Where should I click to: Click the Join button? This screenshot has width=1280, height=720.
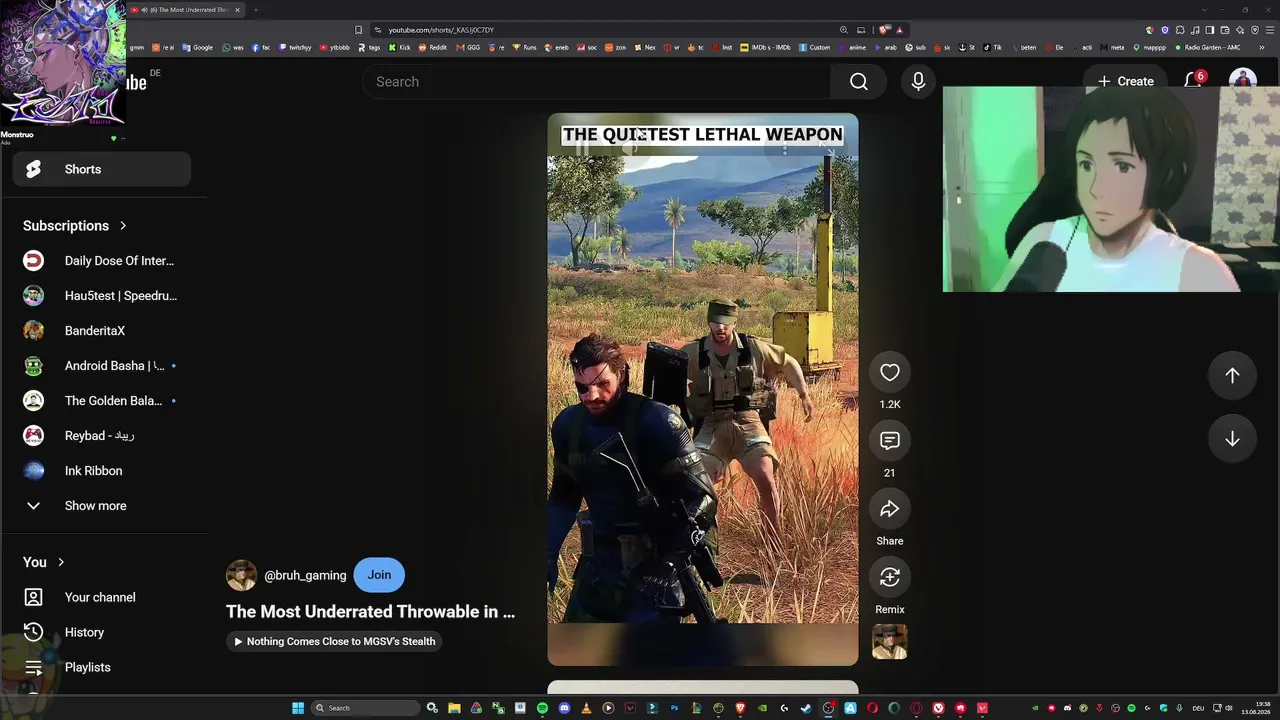click(379, 575)
